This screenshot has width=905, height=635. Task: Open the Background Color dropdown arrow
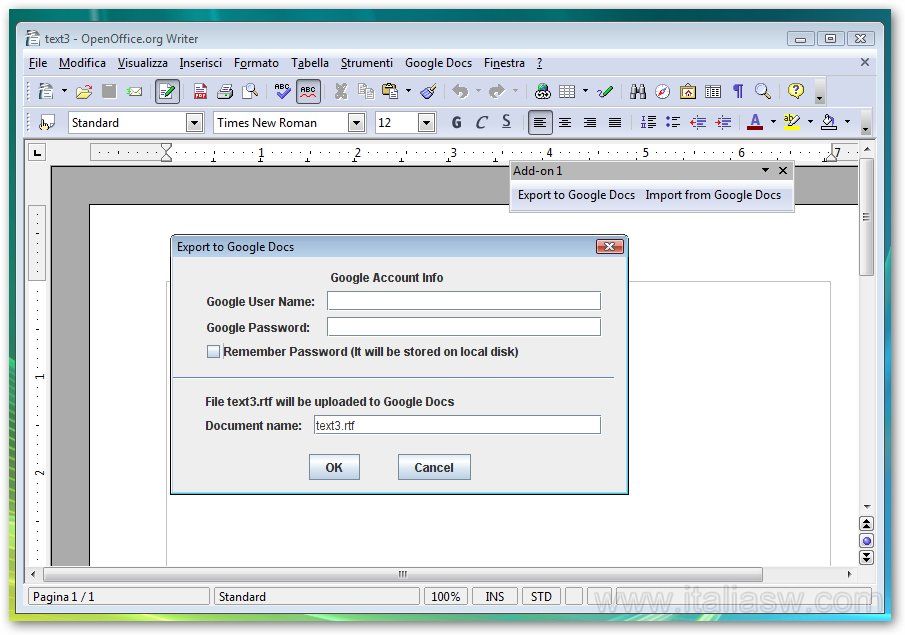(847, 122)
